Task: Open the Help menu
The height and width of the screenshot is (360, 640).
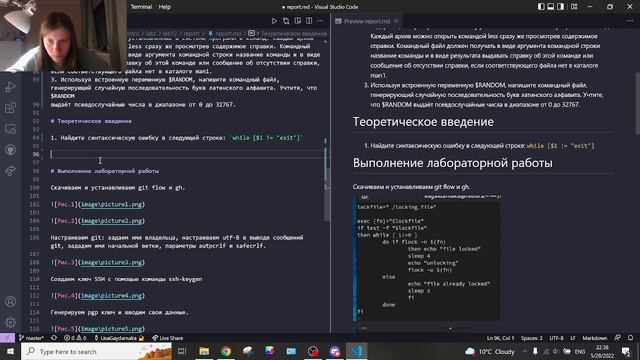Action: [164, 7]
